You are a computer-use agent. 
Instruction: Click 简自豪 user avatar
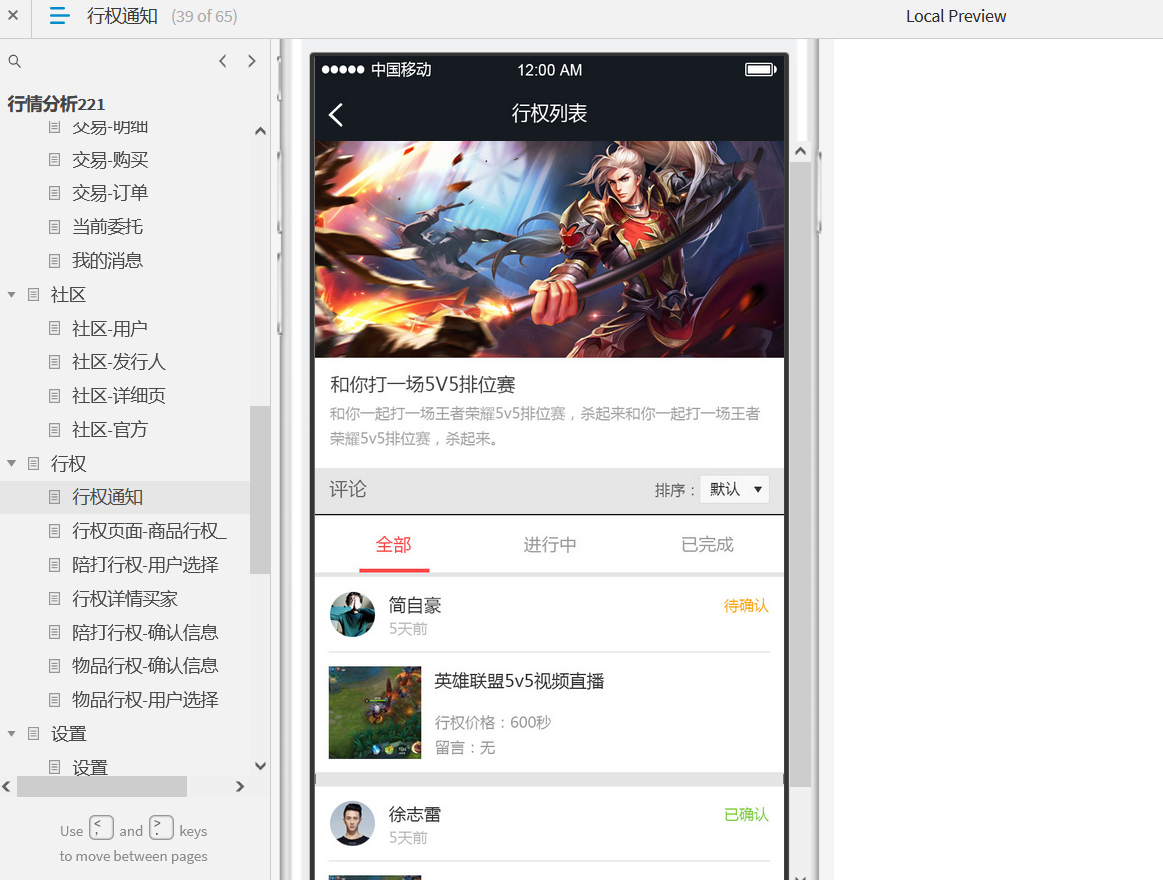[352, 614]
